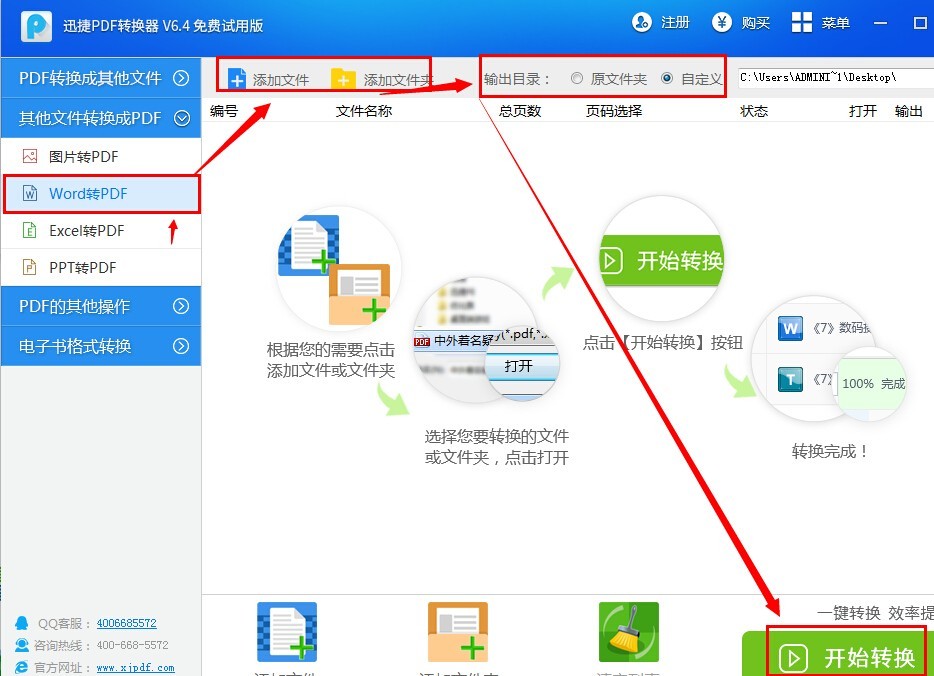
Task: Click the bottom add-folder icon
Action: pos(458,632)
